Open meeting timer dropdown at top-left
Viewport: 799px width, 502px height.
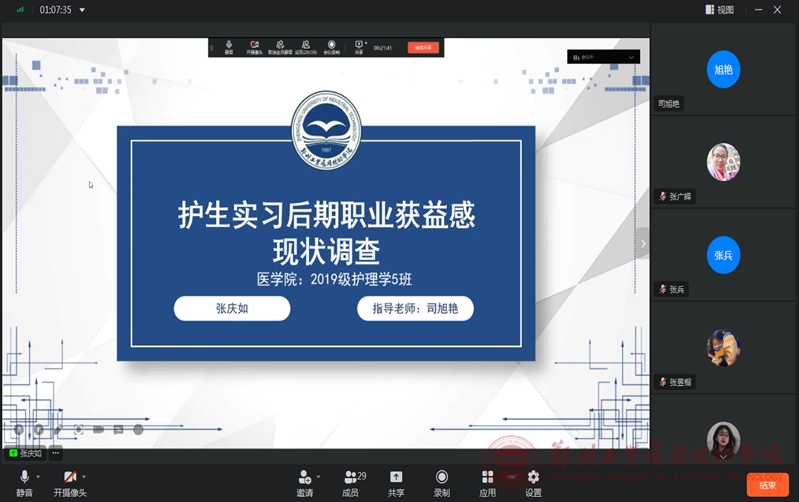coord(82,10)
